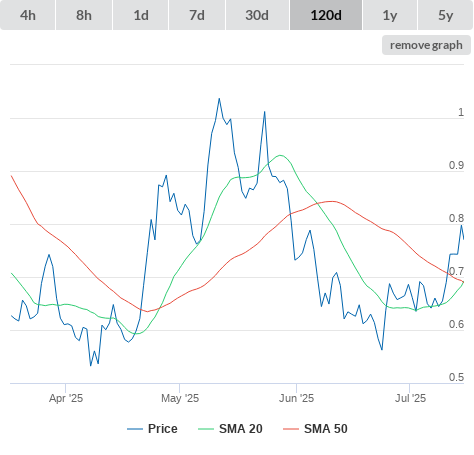Toggle the SMA 20 legend entry

230,429
